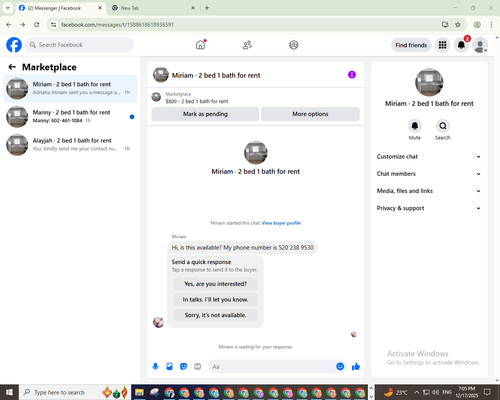Open the account profile avatar menu
This screenshot has width=500, height=400.
click(480, 45)
